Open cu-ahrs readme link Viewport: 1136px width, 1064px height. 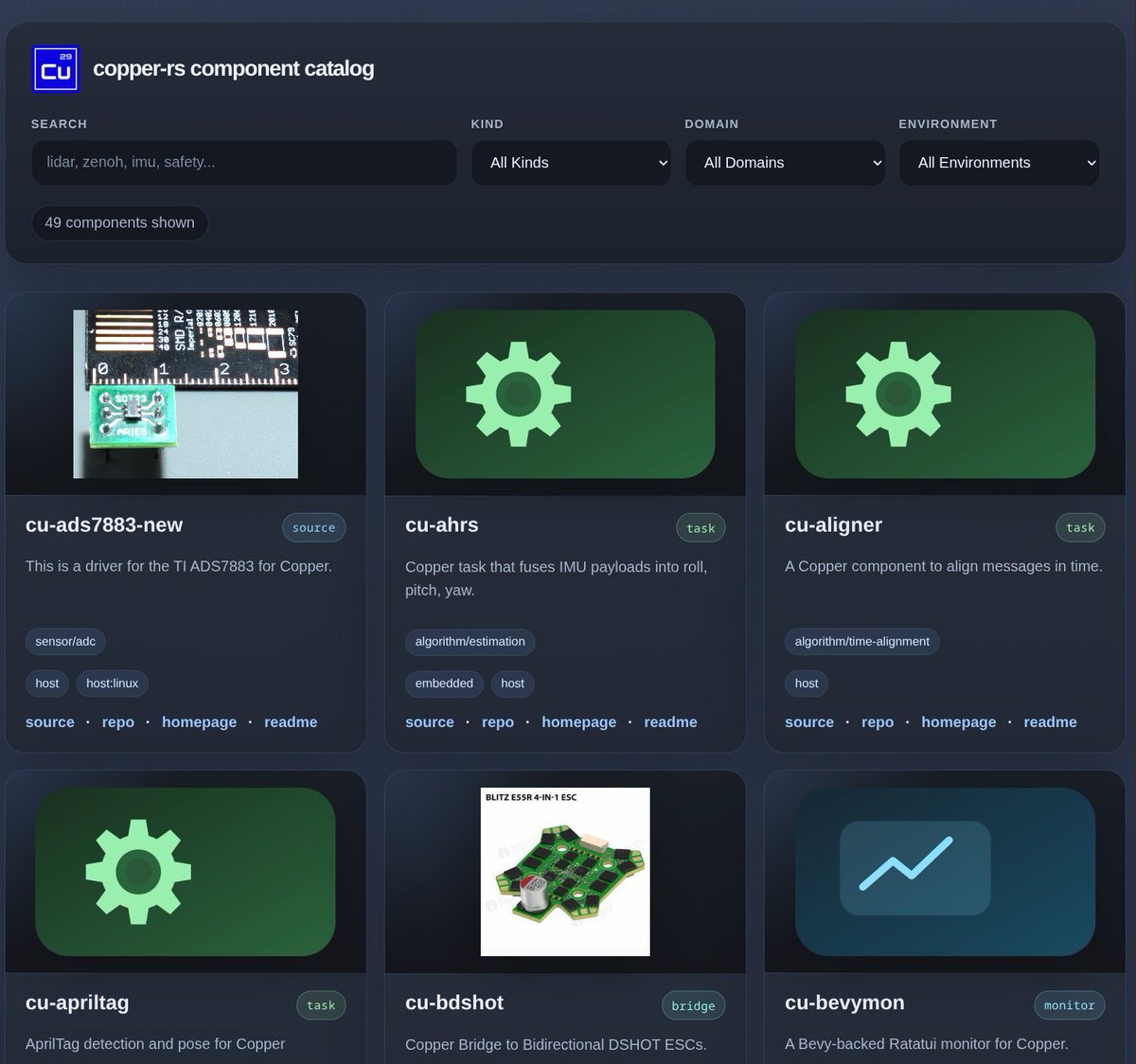click(x=670, y=722)
